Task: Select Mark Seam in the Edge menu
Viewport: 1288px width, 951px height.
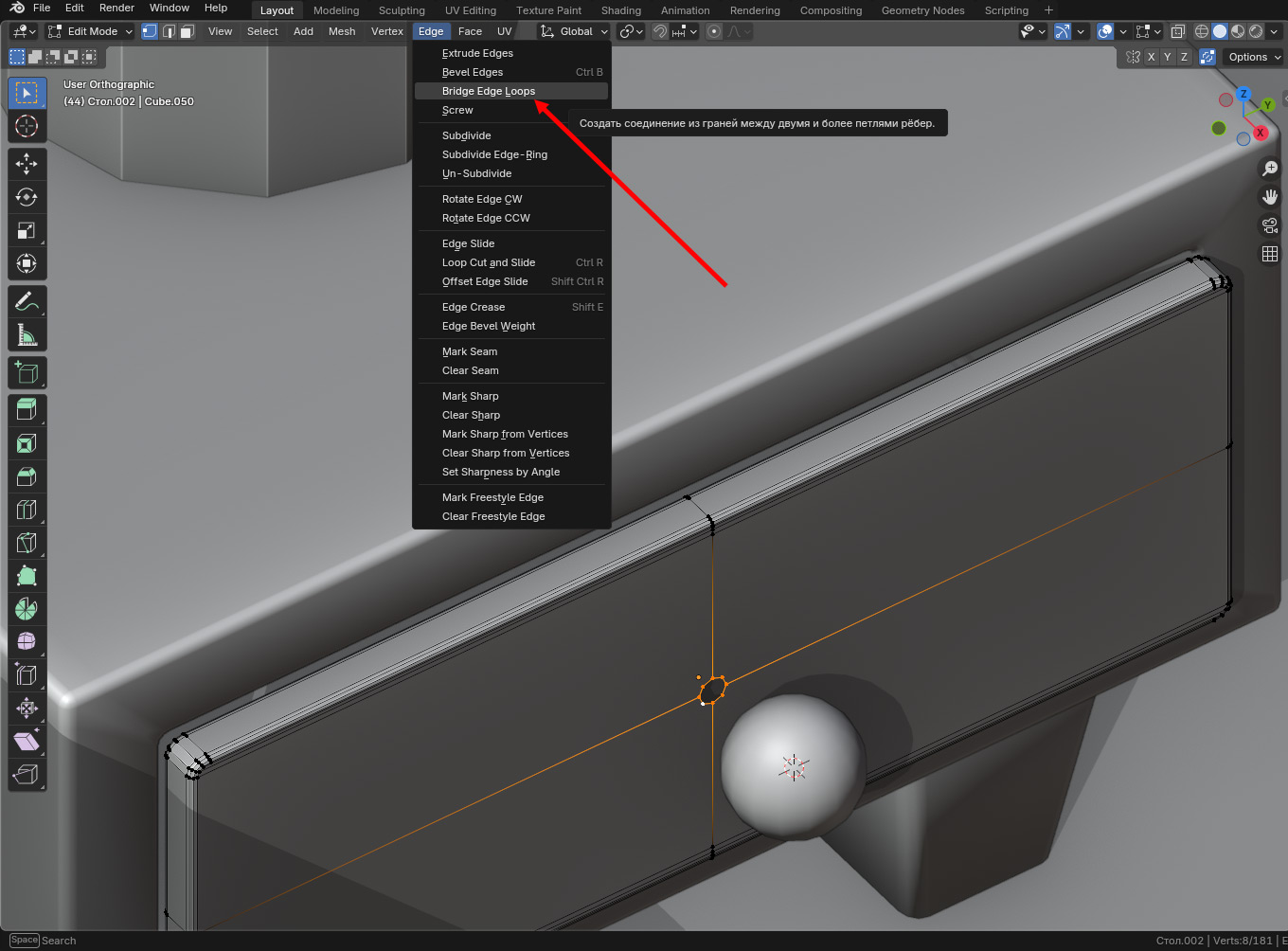Action: tap(470, 351)
